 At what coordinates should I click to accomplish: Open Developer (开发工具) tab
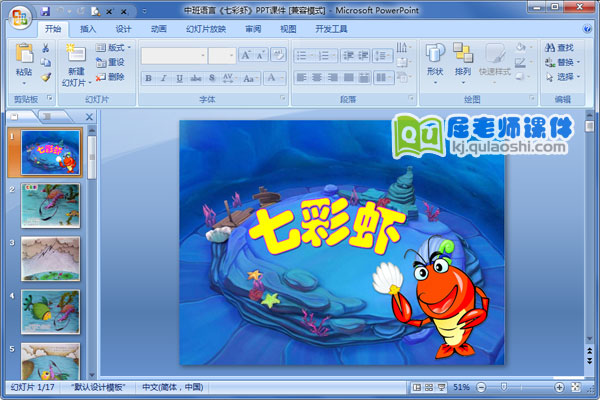331,29
